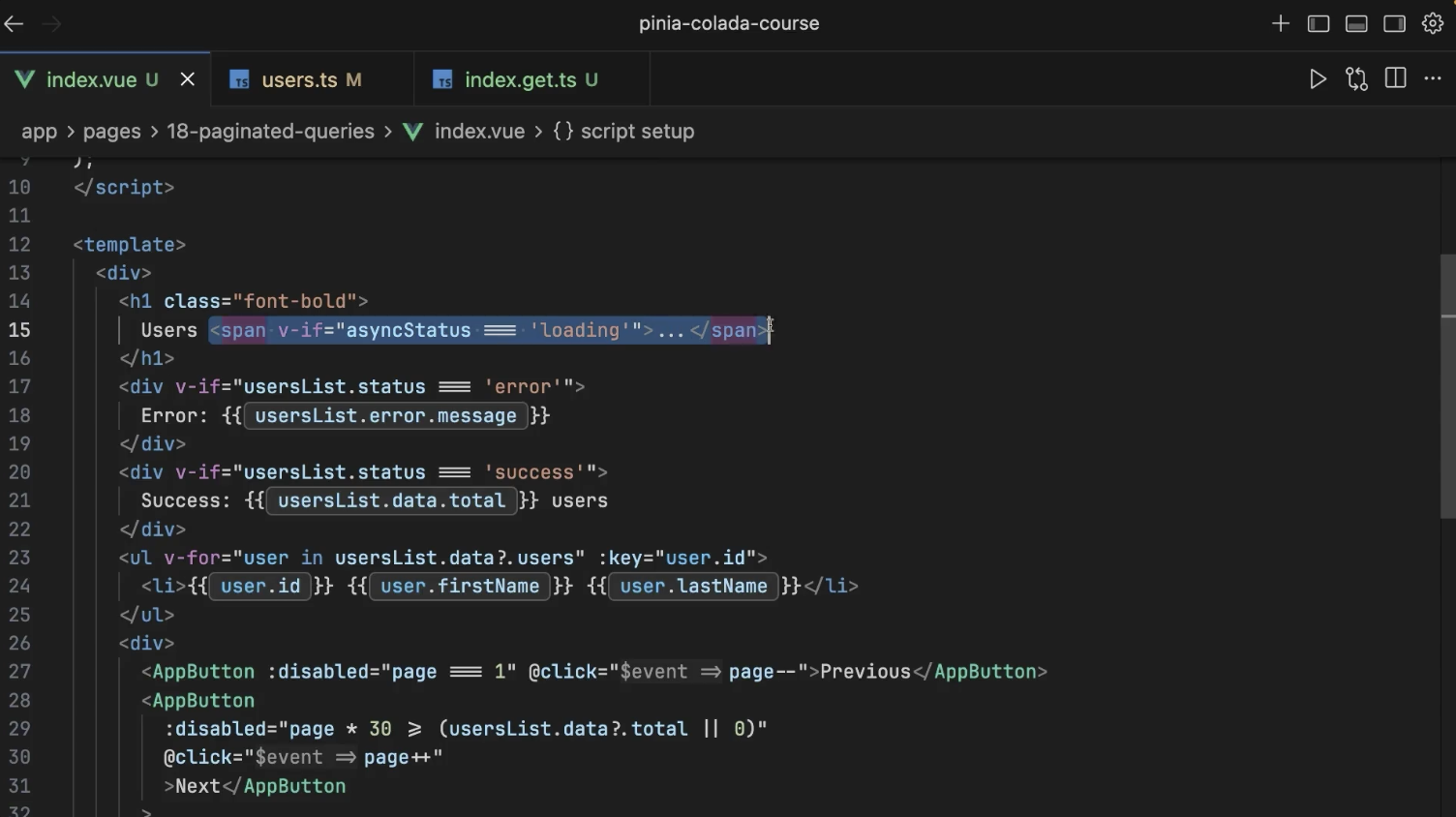Toggle the secondary sidebar layout icon
Screen dimensions: 1456x817
click(1394, 24)
